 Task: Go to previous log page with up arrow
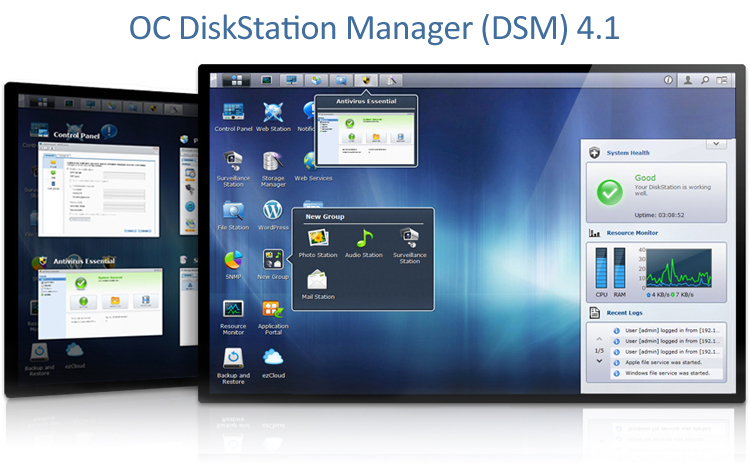[599, 339]
